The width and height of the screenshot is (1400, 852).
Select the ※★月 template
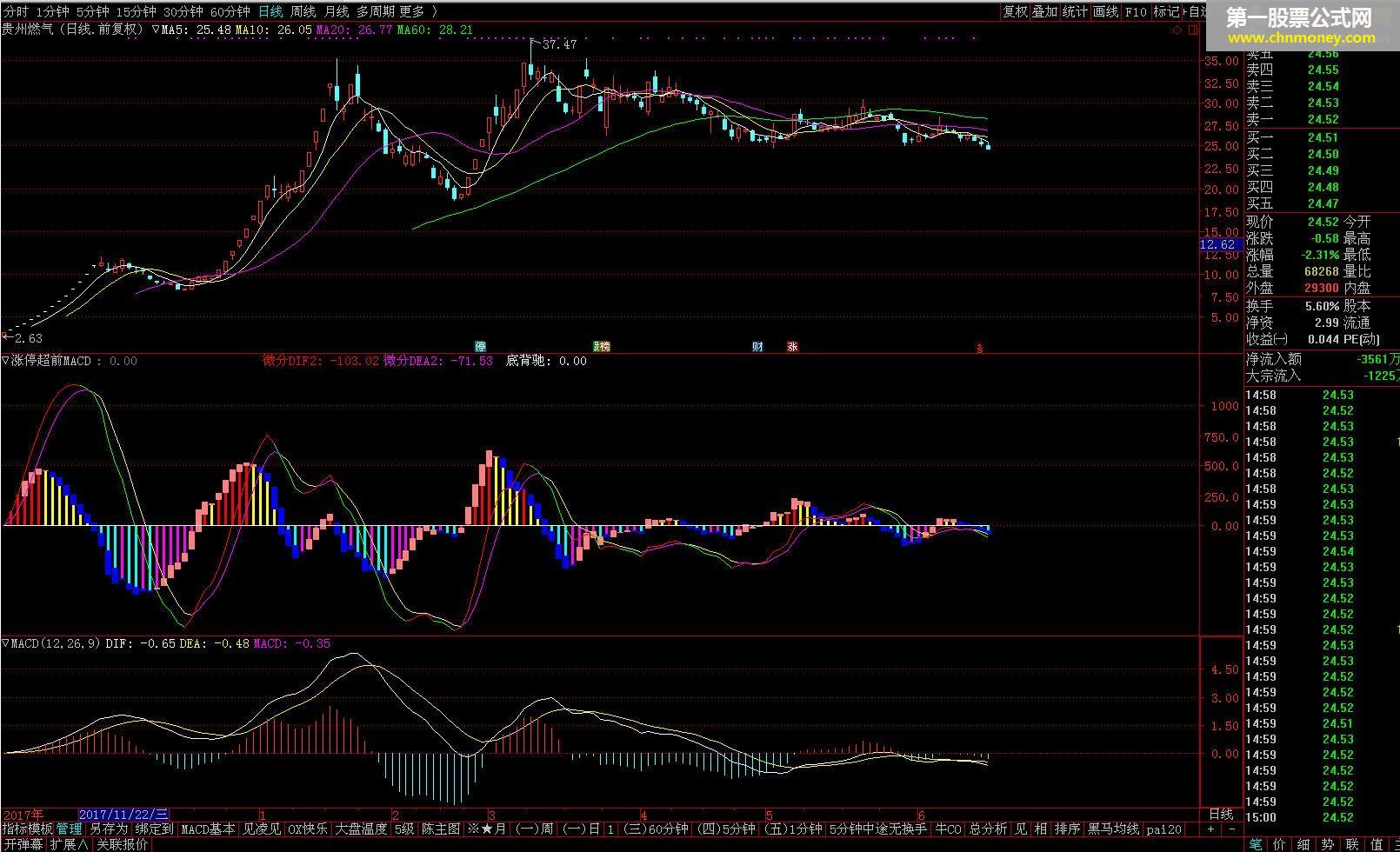tap(487, 829)
